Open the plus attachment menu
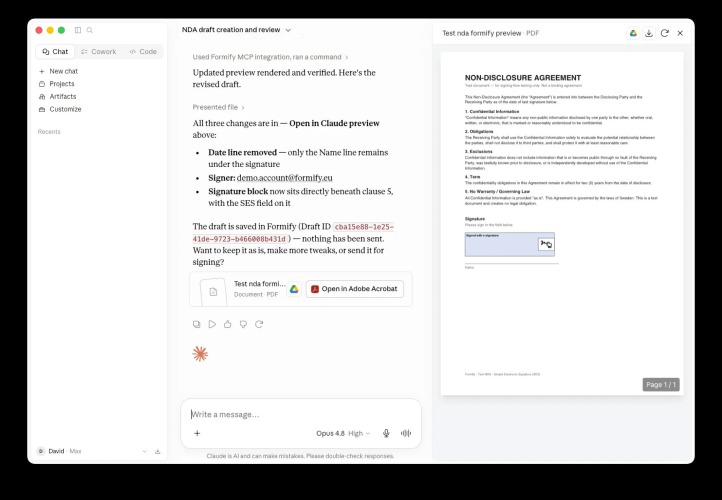Viewport: 722px width, 500px height. coord(197,433)
